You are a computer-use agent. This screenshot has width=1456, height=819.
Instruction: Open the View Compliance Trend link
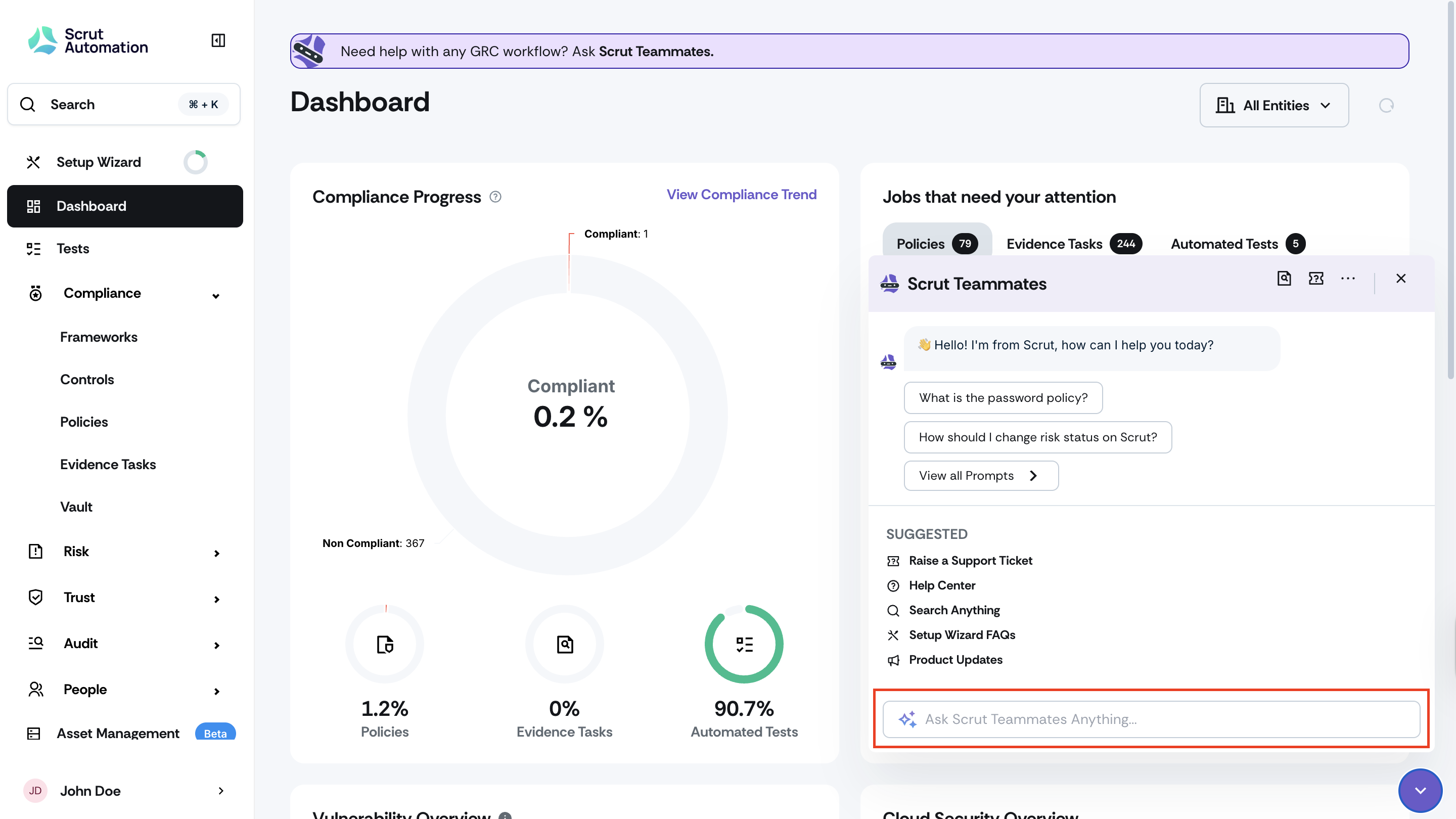[741, 195]
